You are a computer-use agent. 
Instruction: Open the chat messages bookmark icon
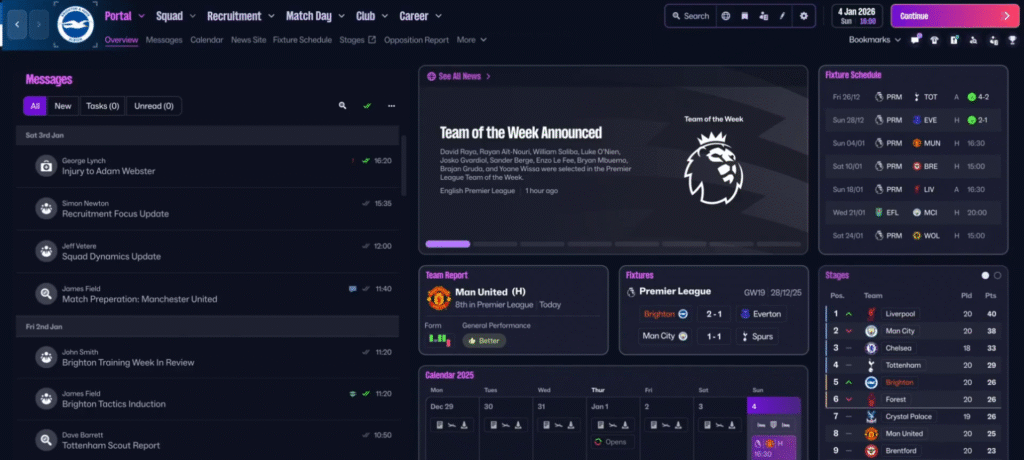click(915, 40)
